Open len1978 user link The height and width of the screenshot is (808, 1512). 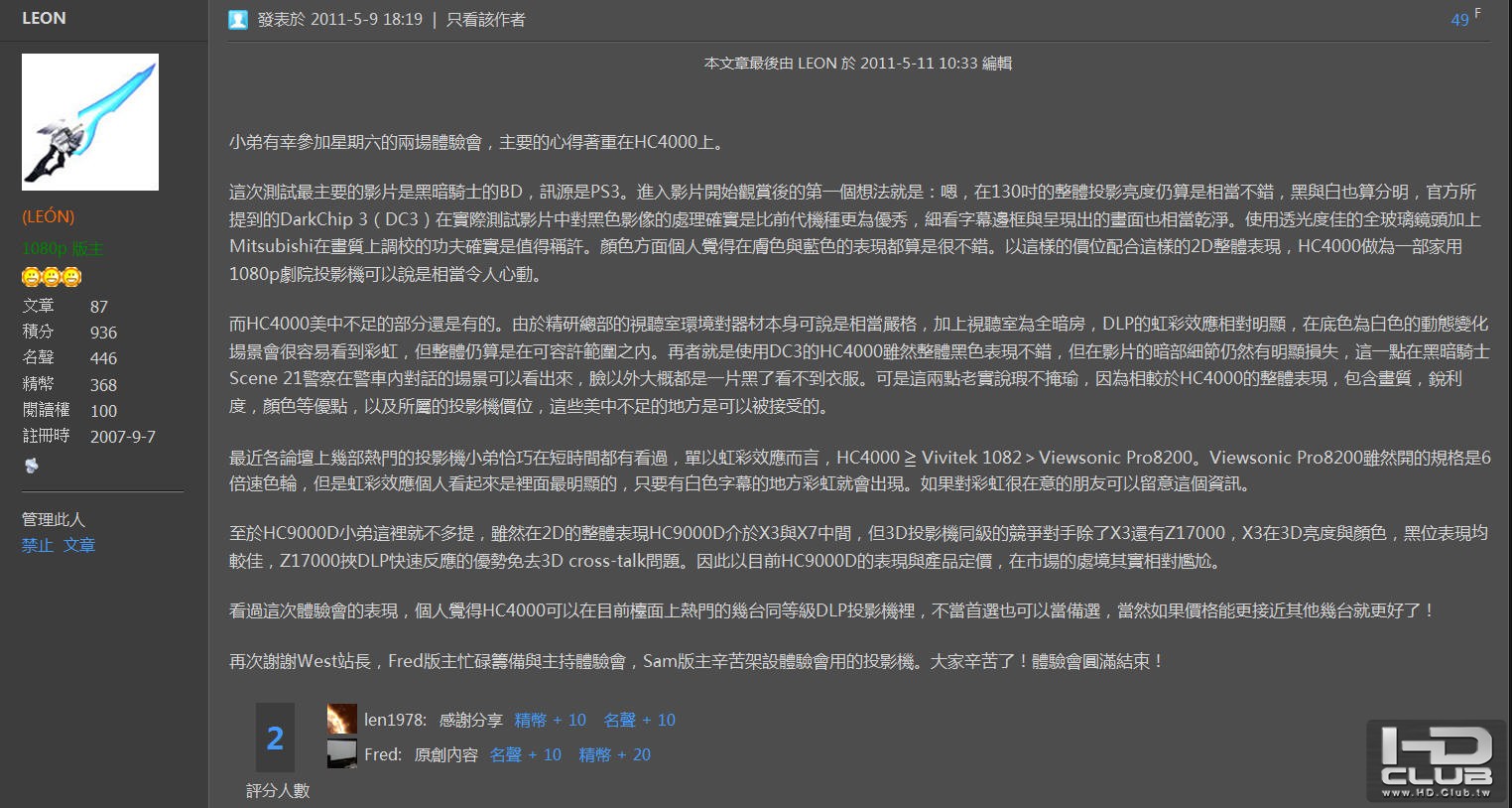pos(395,720)
